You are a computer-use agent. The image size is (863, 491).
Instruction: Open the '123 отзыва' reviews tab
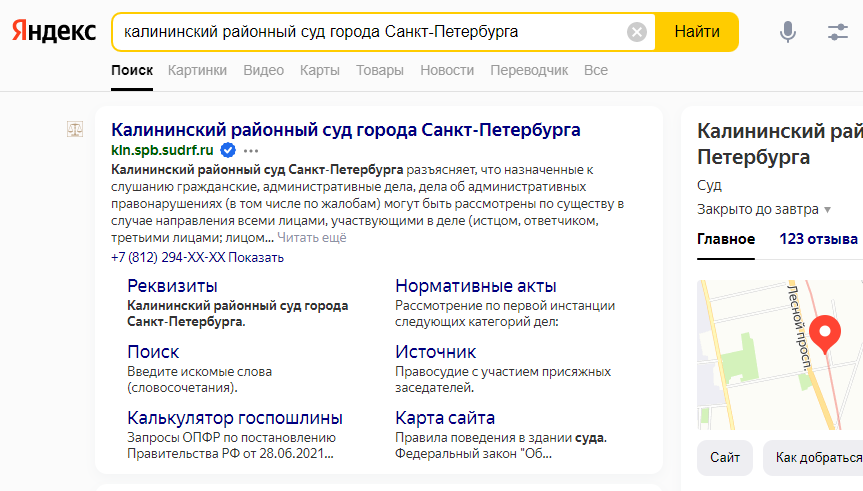(818, 239)
